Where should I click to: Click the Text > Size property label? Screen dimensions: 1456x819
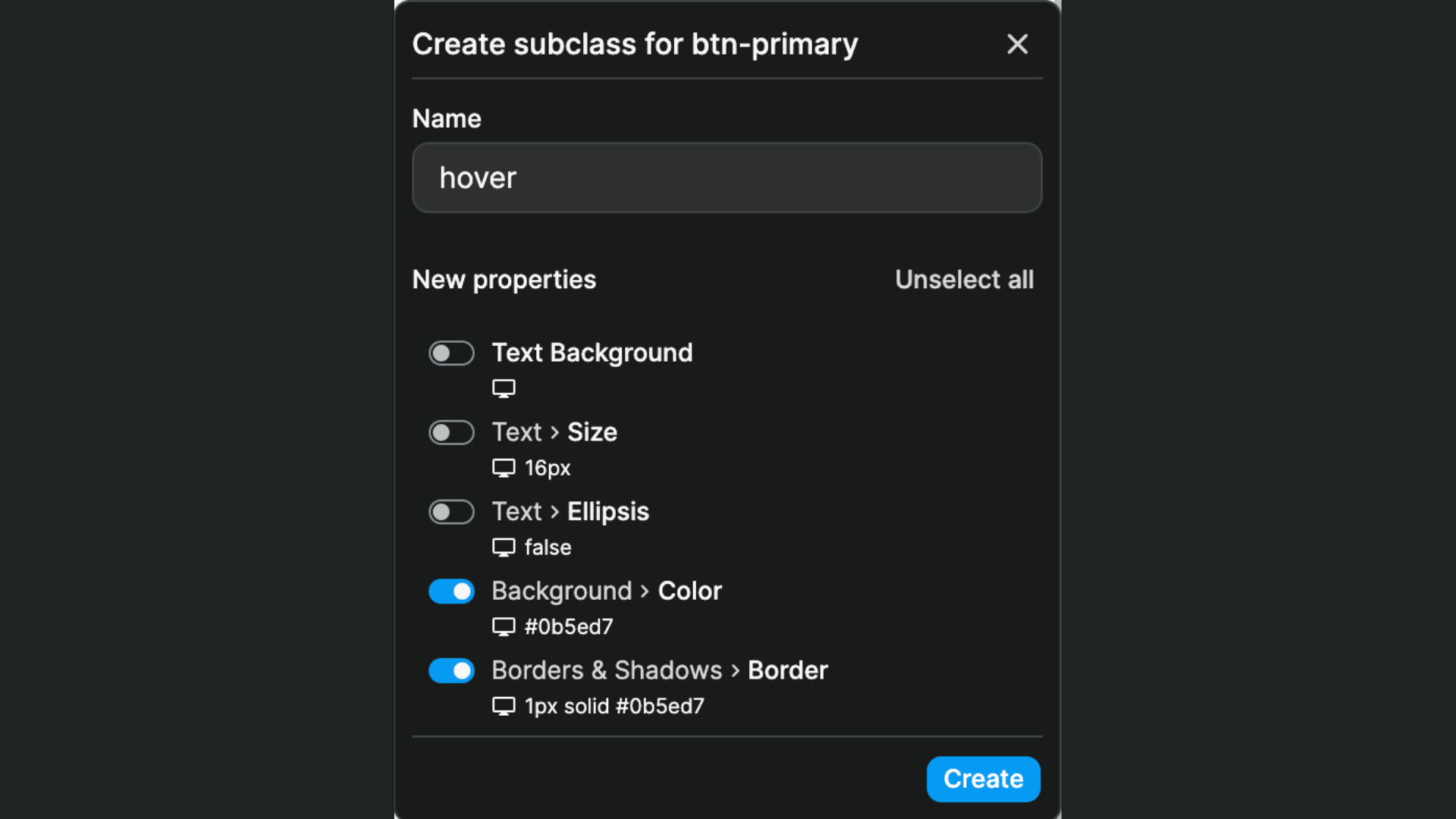click(554, 432)
